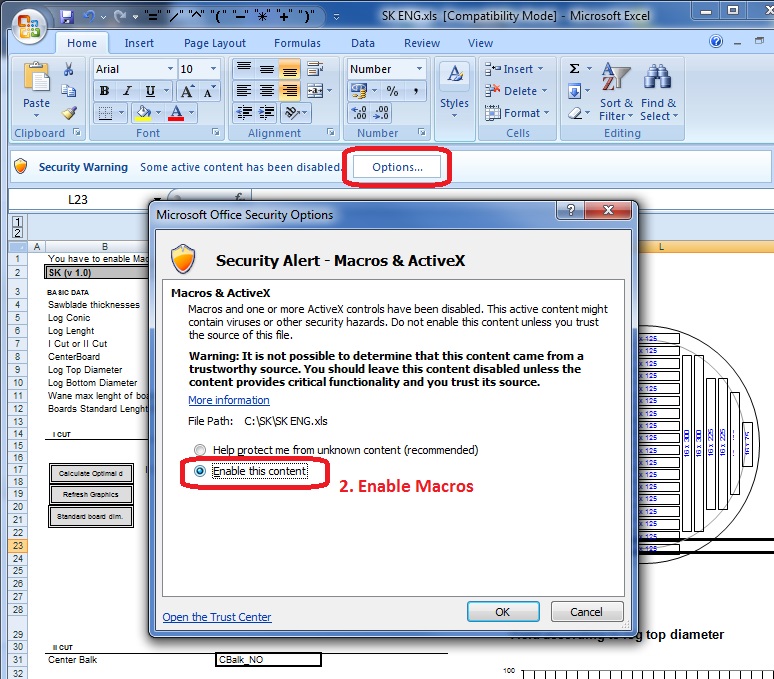Viewport: 774px width, 679px height.
Task: Toggle right text alignment
Action: [x=290, y=91]
